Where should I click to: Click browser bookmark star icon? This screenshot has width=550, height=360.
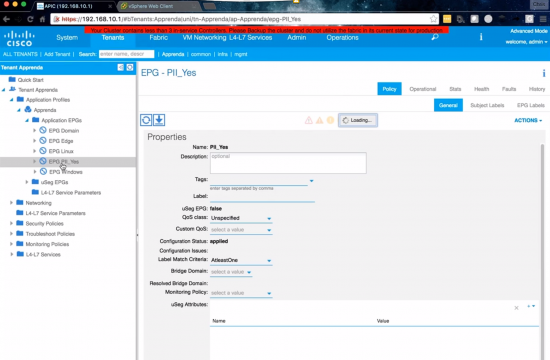[x=434, y=19]
